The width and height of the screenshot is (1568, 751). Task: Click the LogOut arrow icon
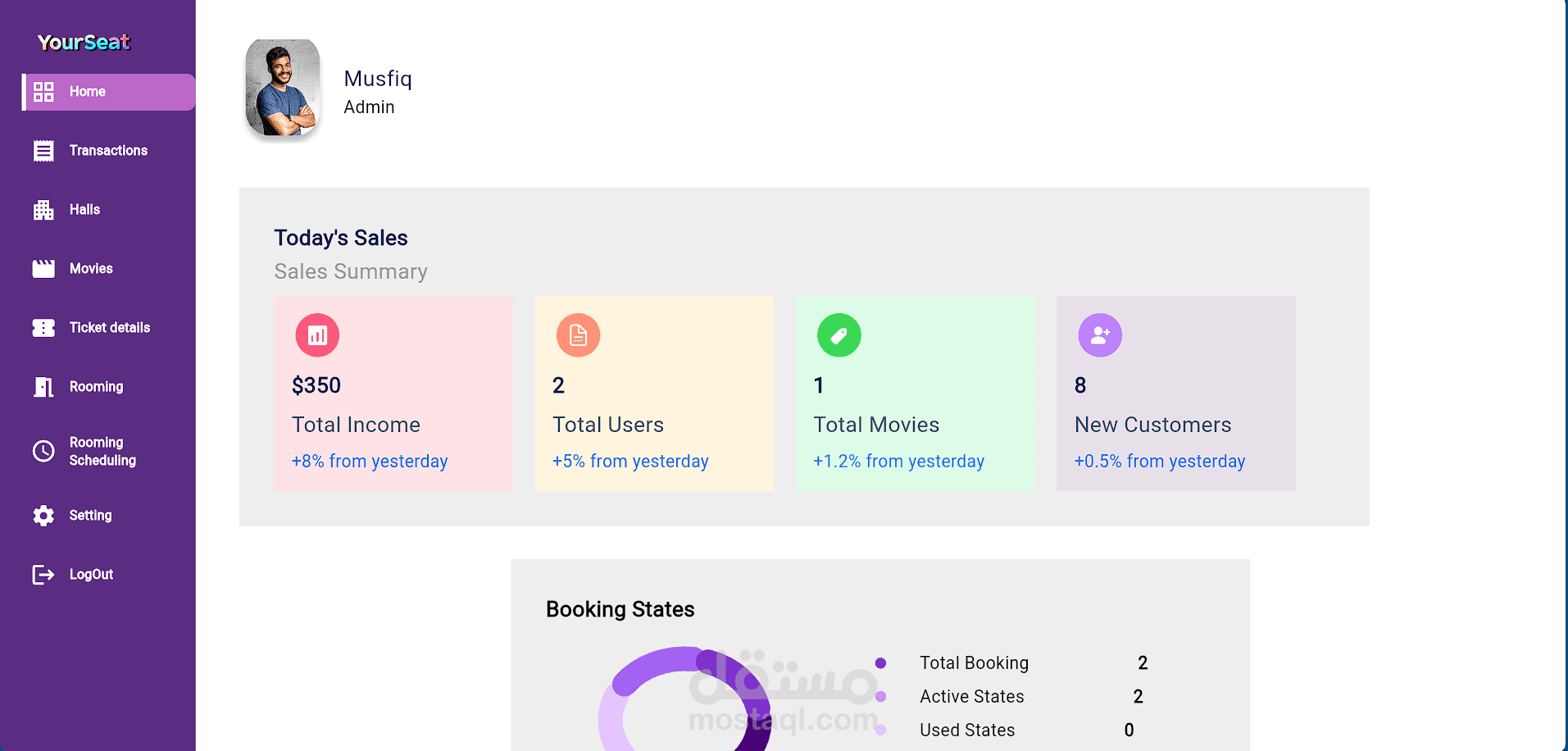43,575
